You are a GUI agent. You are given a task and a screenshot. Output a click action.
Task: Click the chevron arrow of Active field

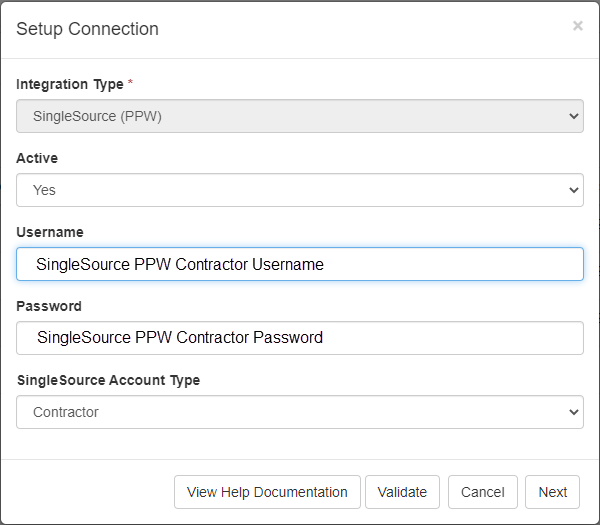click(x=573, y=190)
